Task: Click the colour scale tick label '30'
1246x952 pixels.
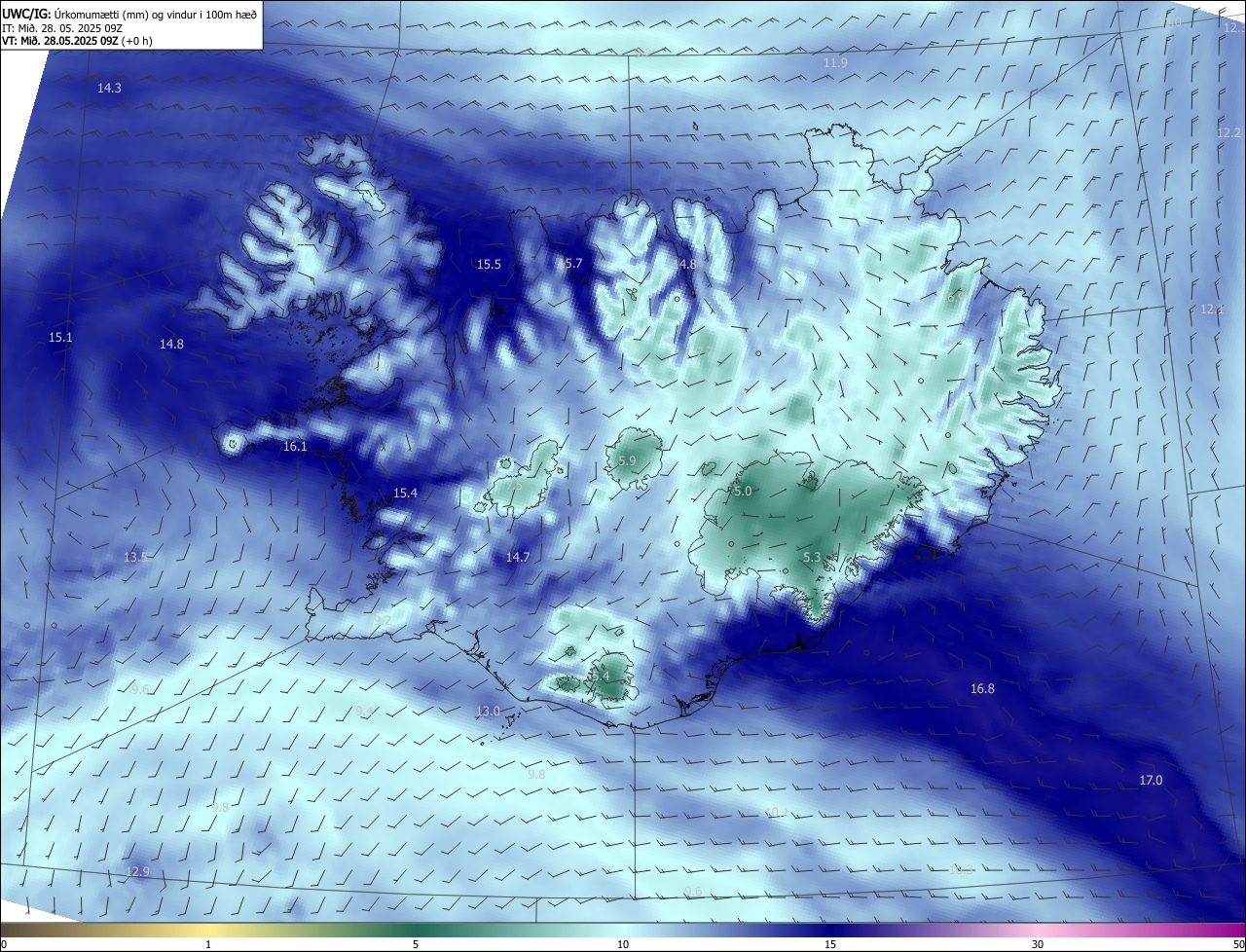Action: point(1038,944)
